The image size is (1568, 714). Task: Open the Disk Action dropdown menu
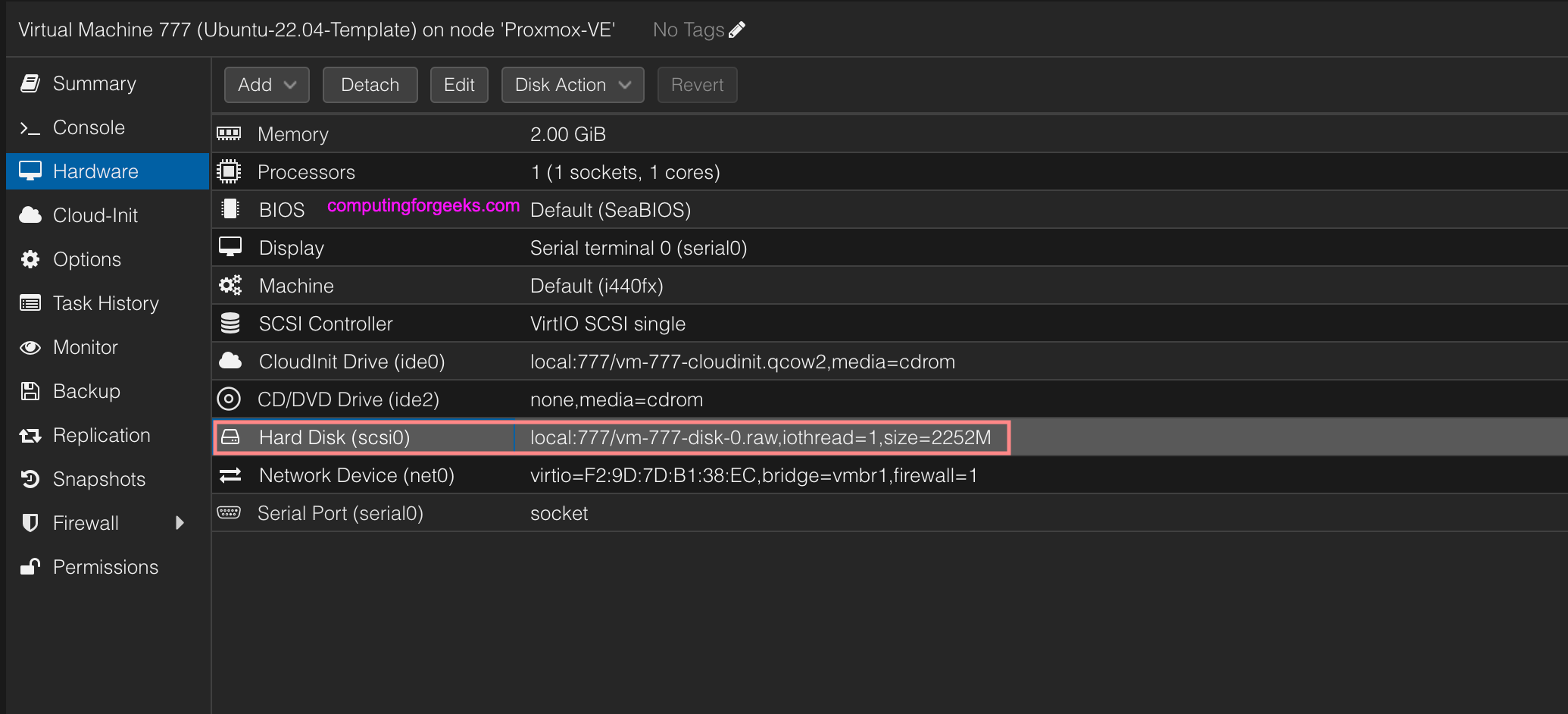(x=572, y=85)
